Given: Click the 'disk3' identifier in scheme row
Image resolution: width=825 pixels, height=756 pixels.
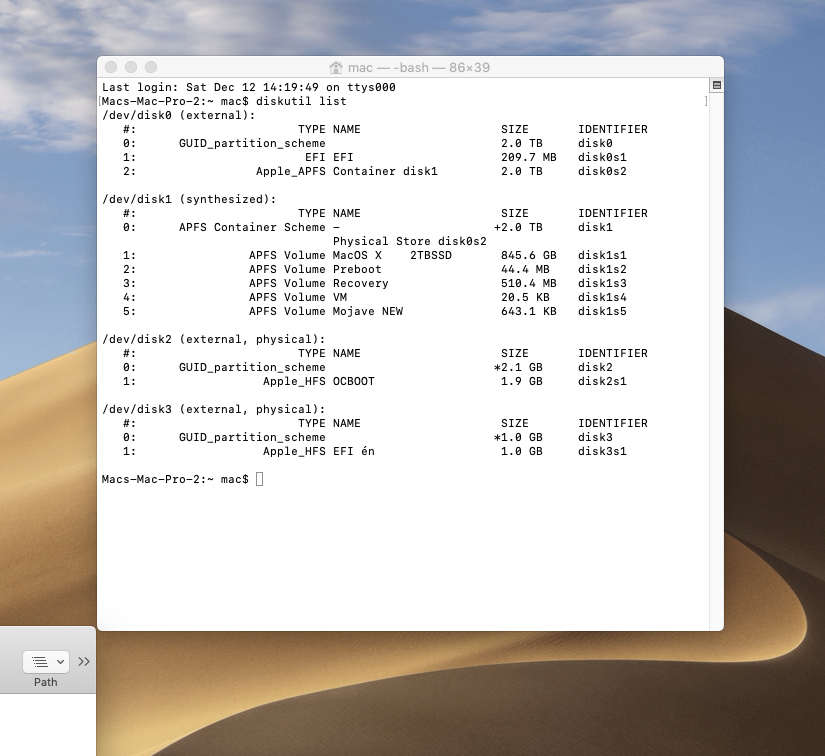Looking at the screenshot, I should click(596, 437).
